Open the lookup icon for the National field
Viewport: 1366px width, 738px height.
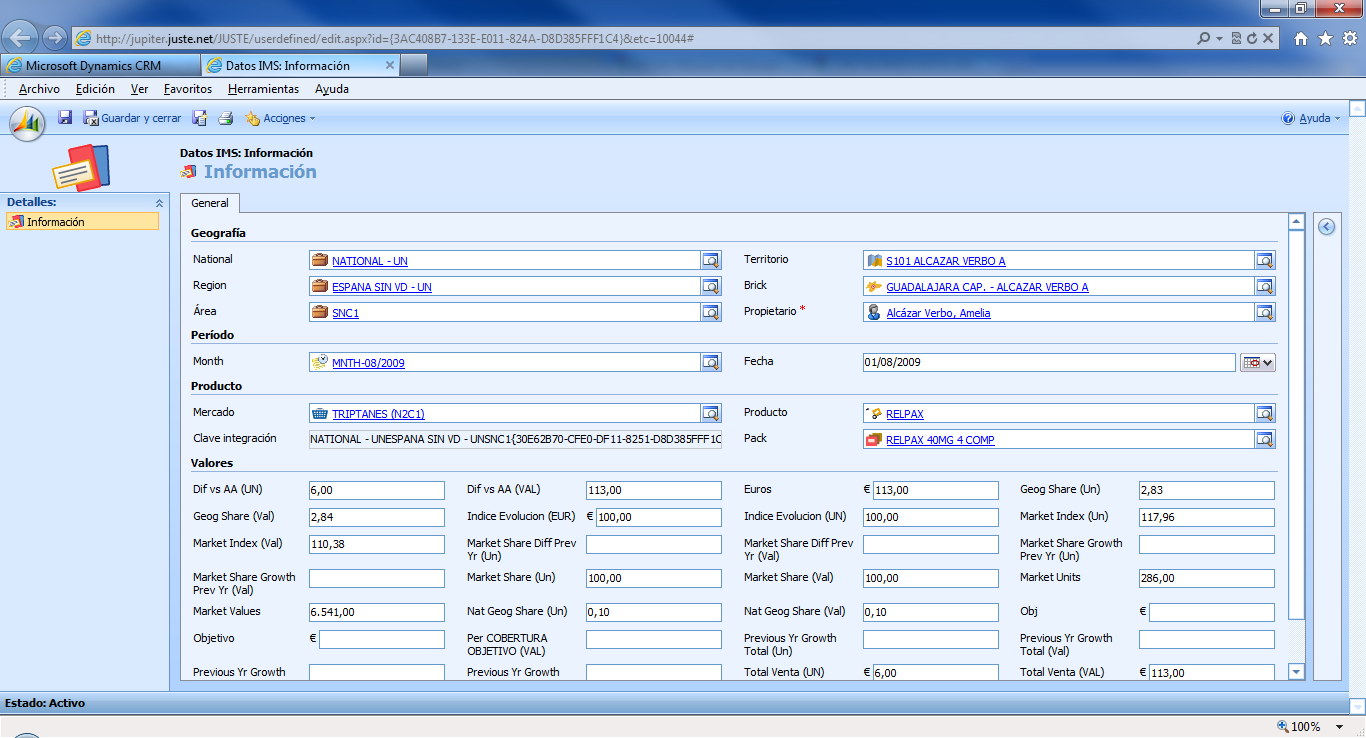click(711, 260)
